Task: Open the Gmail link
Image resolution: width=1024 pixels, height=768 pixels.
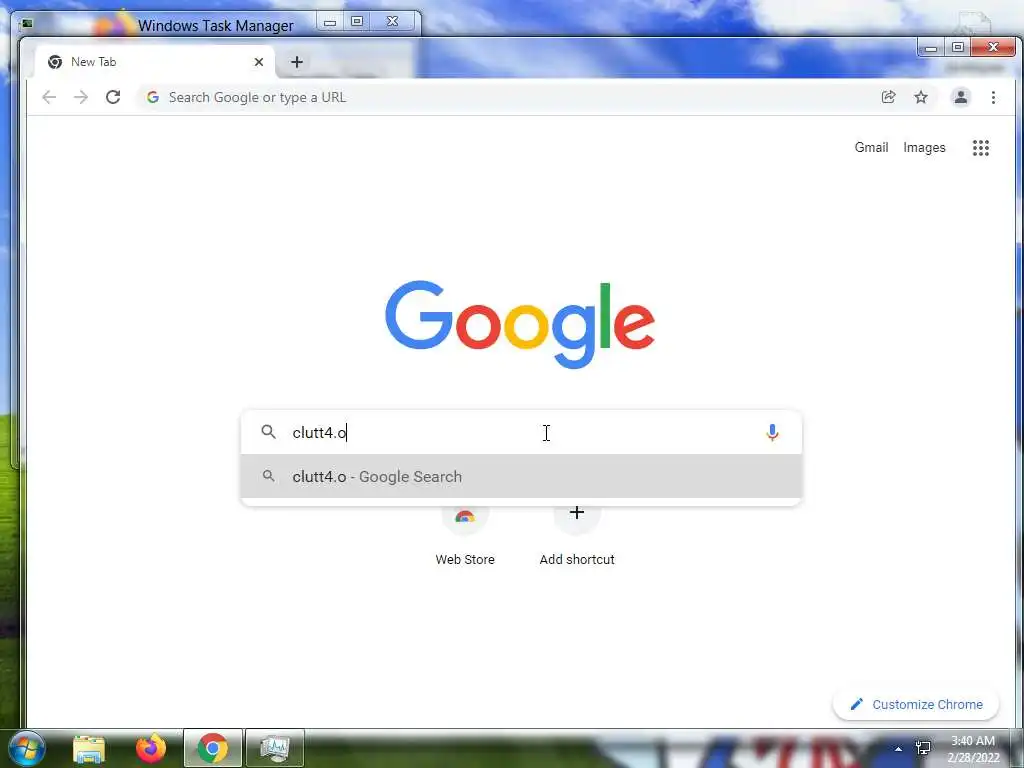Action: [871, 148]
